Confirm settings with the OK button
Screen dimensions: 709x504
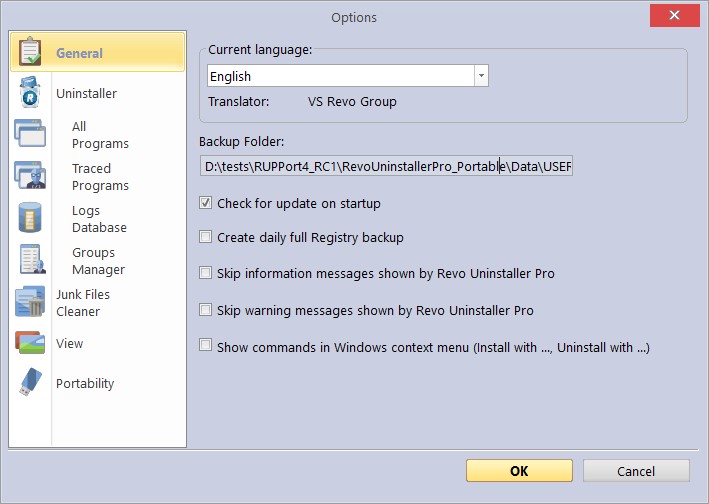coord(519,471)
